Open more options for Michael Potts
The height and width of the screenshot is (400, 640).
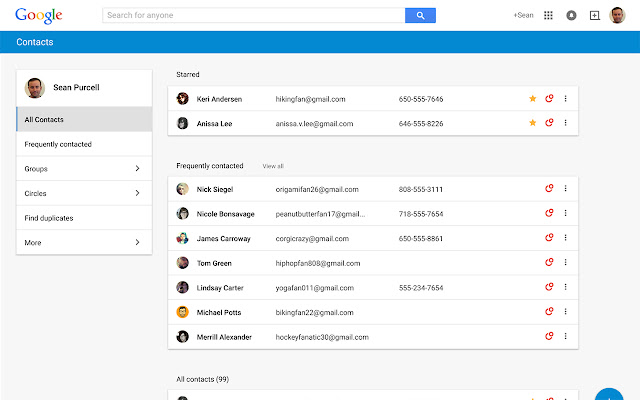(x=565, y=311)
